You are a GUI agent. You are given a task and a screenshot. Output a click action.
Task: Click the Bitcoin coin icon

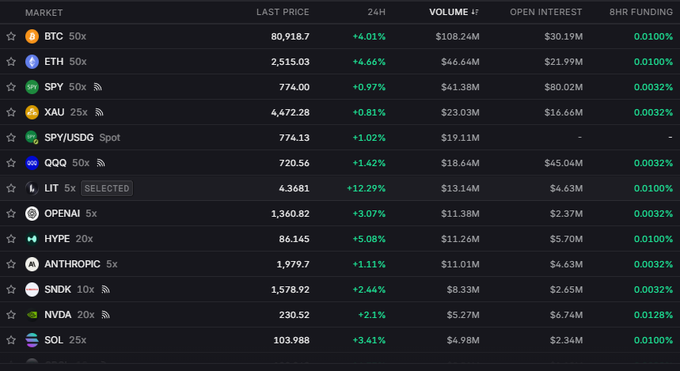click(32, 36)
